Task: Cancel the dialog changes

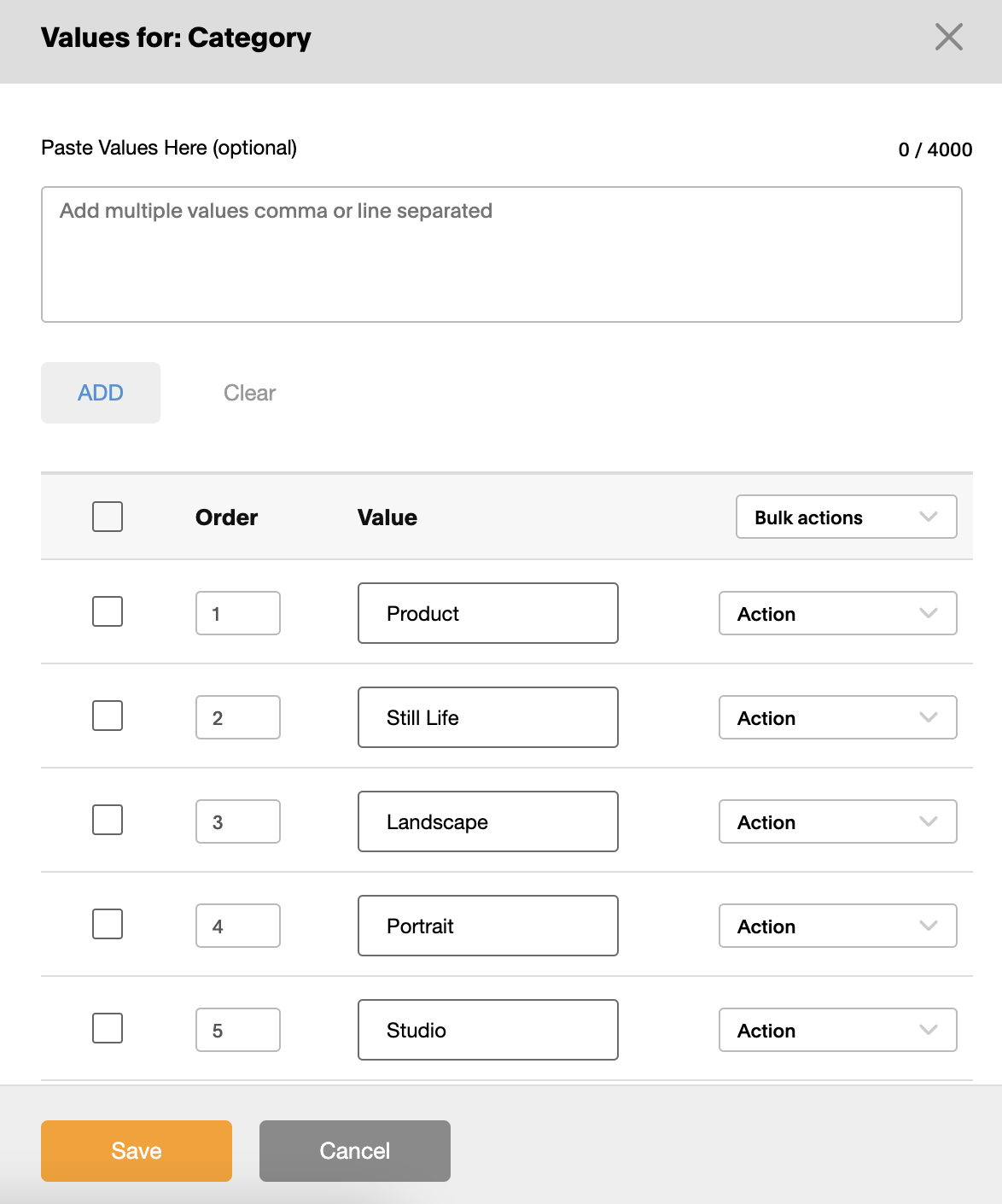Action: [355, 1151]
